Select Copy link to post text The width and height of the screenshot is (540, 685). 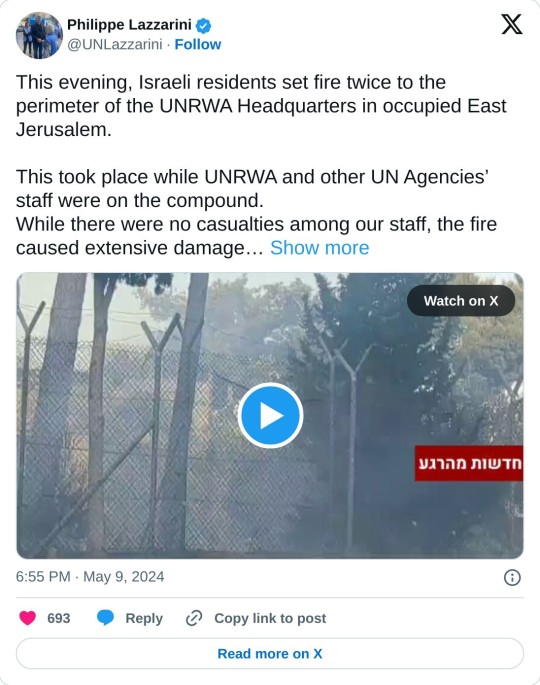(270, 618)
